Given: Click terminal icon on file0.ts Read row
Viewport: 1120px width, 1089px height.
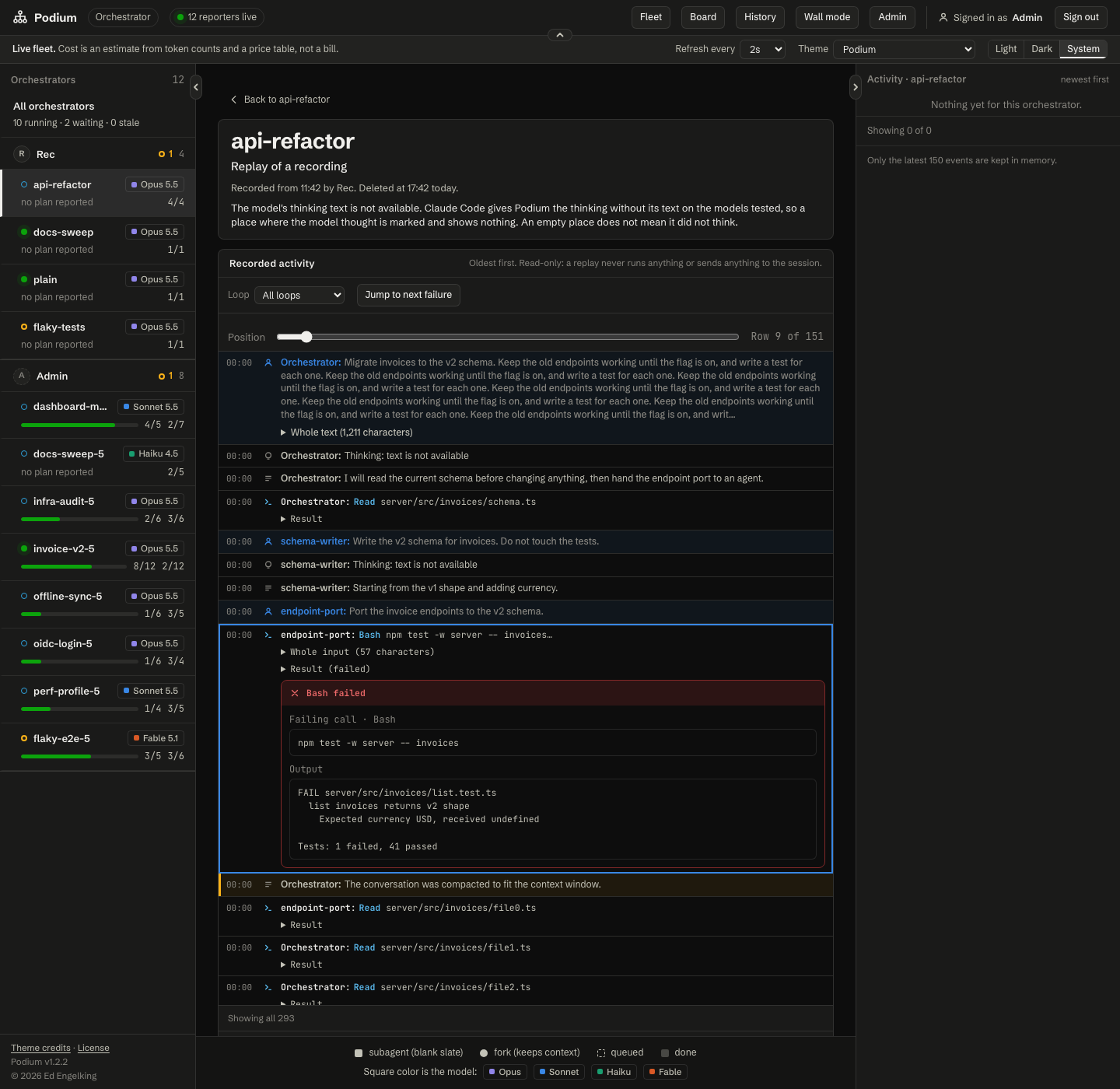Looking at the screenshot, I should click(268, 909).
